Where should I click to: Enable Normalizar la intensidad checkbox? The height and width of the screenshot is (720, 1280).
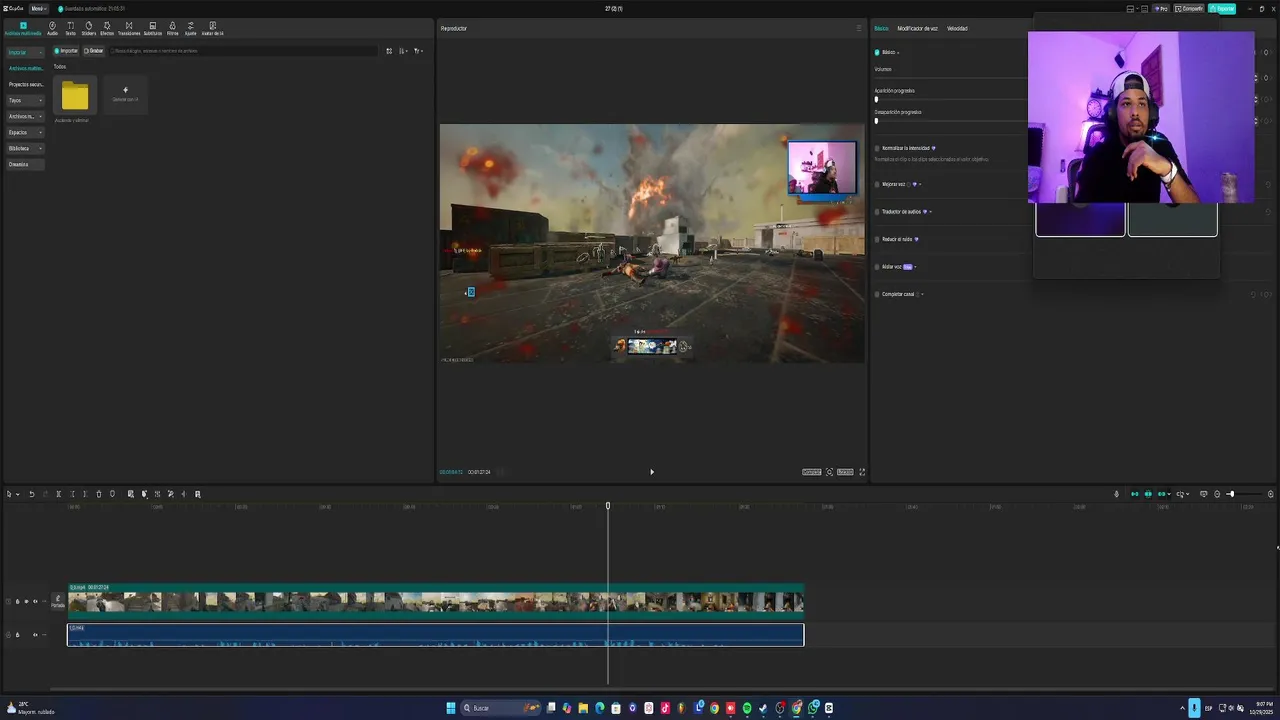coord(877,148)
